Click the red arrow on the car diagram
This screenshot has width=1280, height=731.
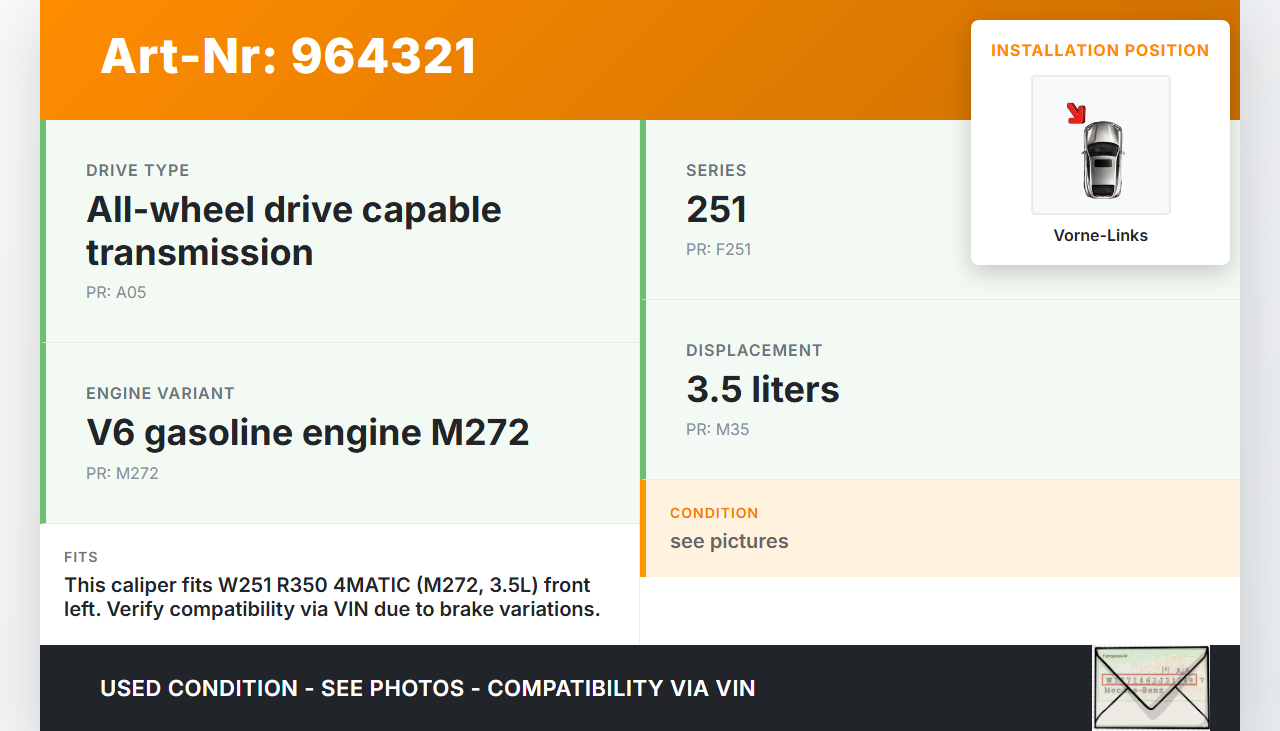click(1076, 113)
